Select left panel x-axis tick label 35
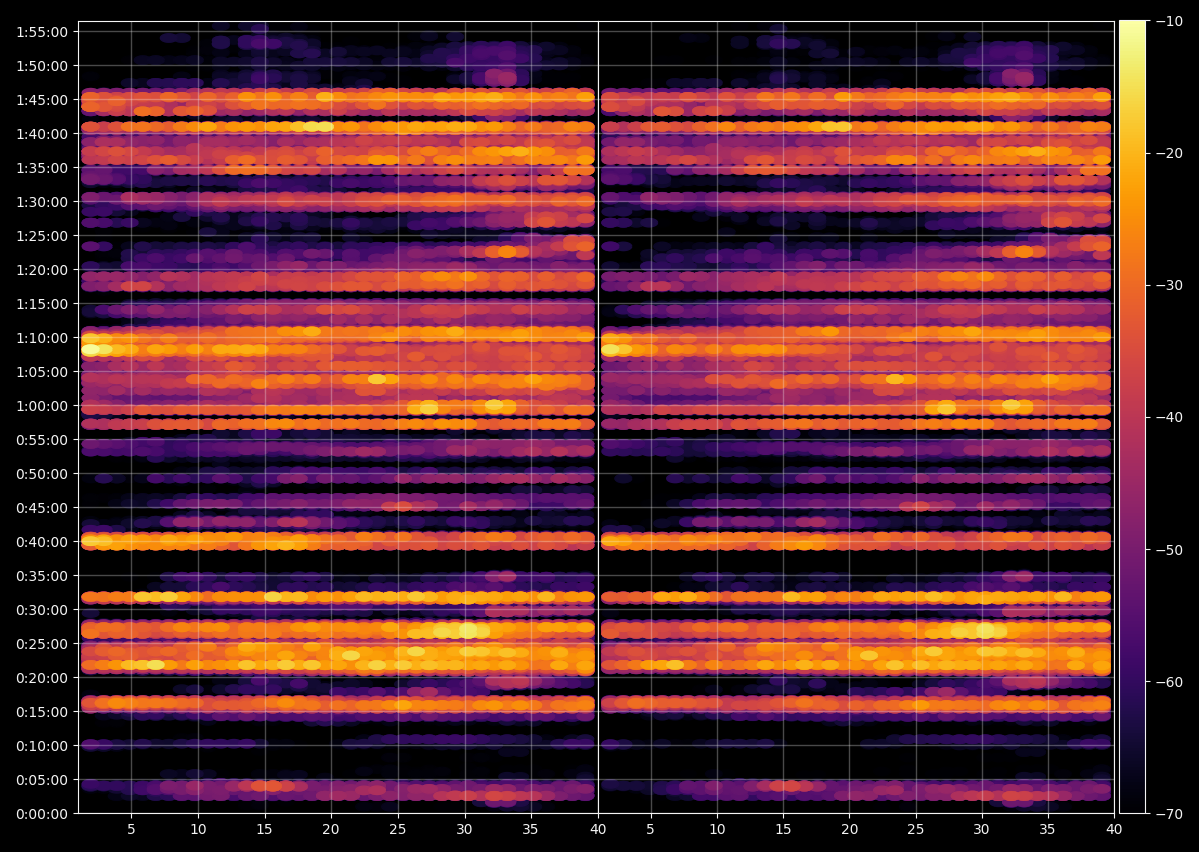The image size is (1199, 852). point(531,830)
